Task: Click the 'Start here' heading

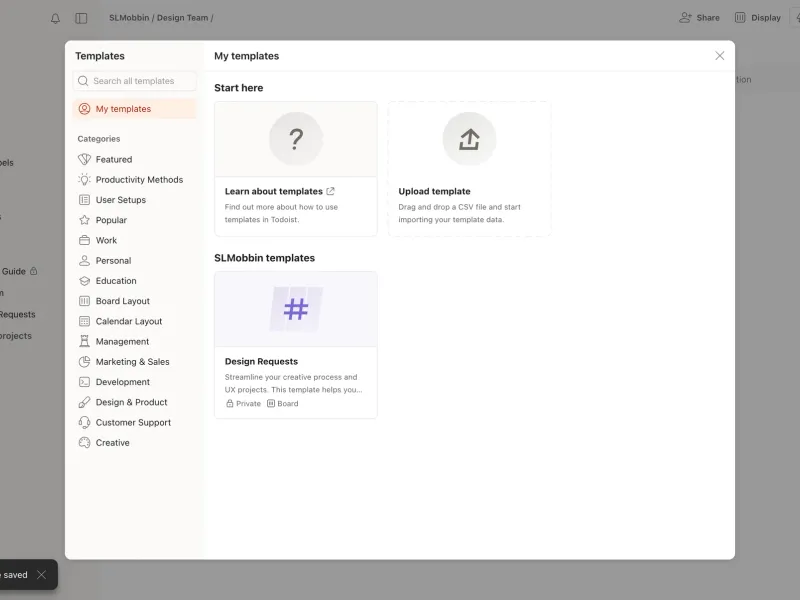Action: [x=239, y=88]
